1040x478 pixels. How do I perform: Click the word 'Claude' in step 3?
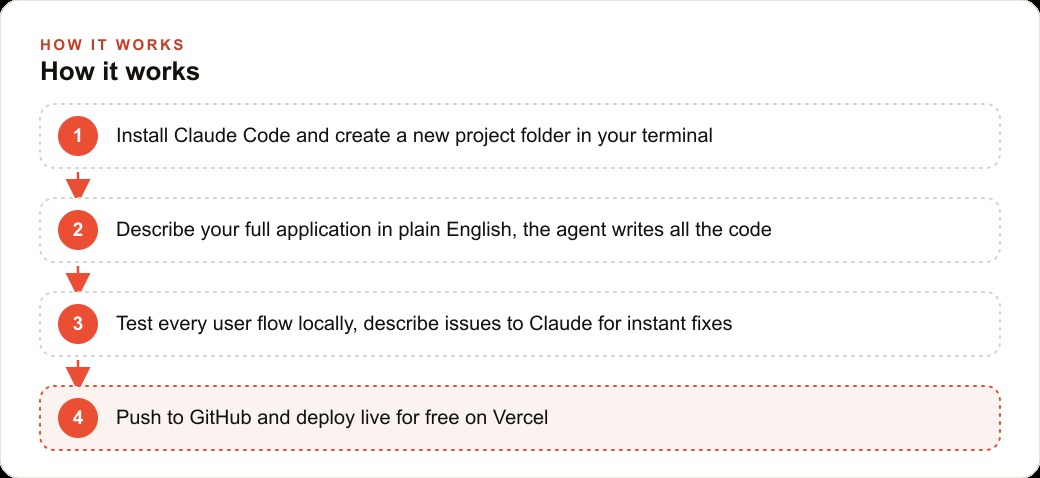(558, 324)
